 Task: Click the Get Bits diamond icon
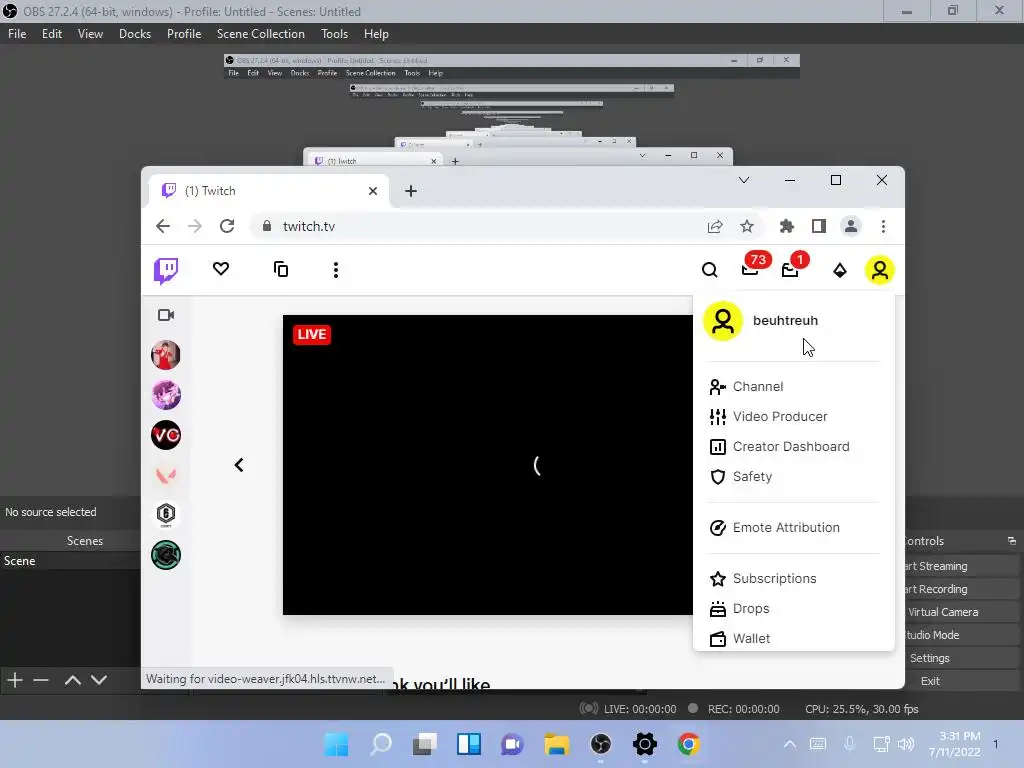pyautogui.click(x=840, y=270)
